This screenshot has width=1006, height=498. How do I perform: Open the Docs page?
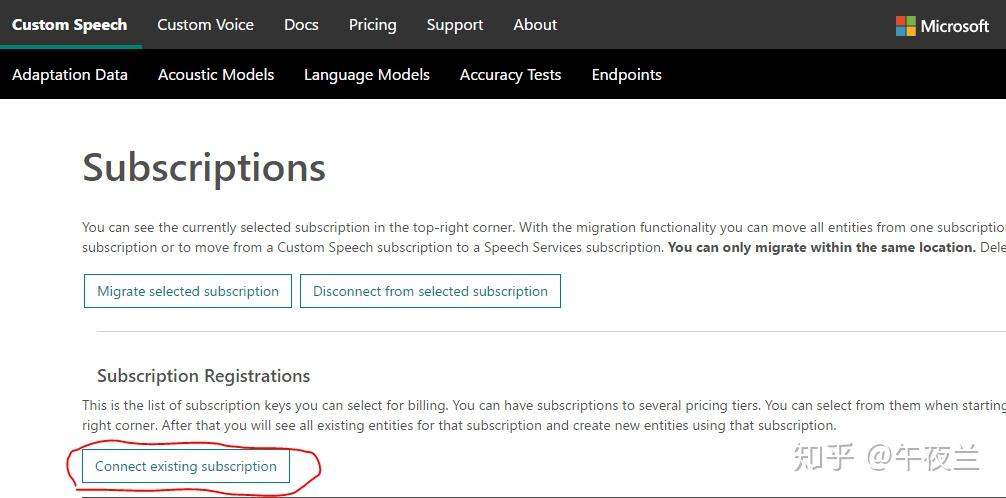coord(301,25)
